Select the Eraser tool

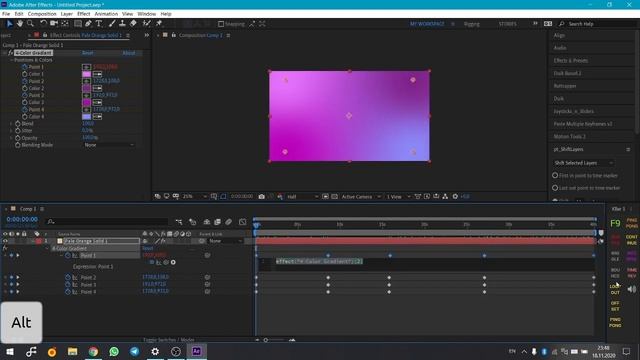133,24
